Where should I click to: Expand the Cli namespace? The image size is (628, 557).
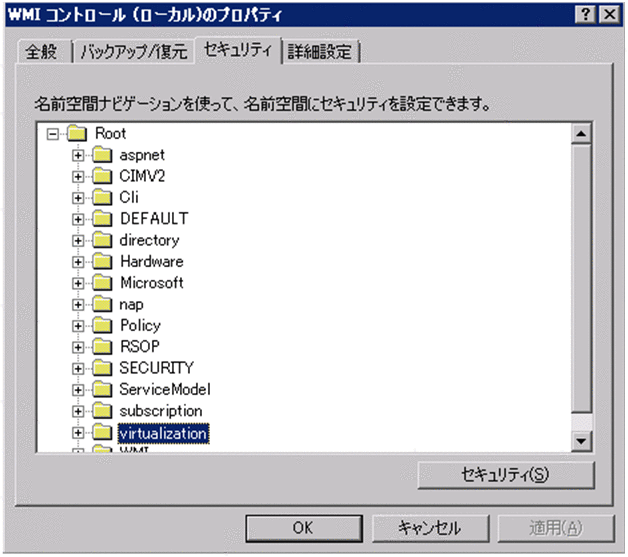click(78, 198)
